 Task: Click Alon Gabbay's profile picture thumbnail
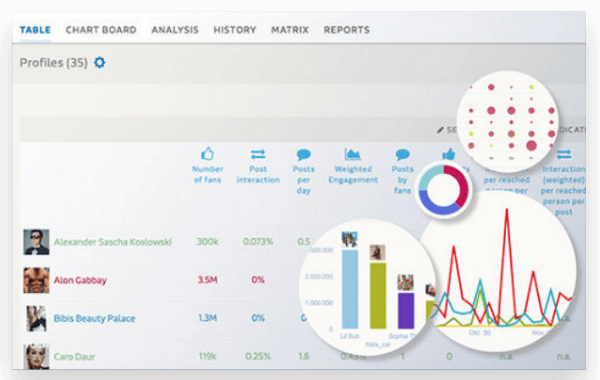(x=36, y=280)
